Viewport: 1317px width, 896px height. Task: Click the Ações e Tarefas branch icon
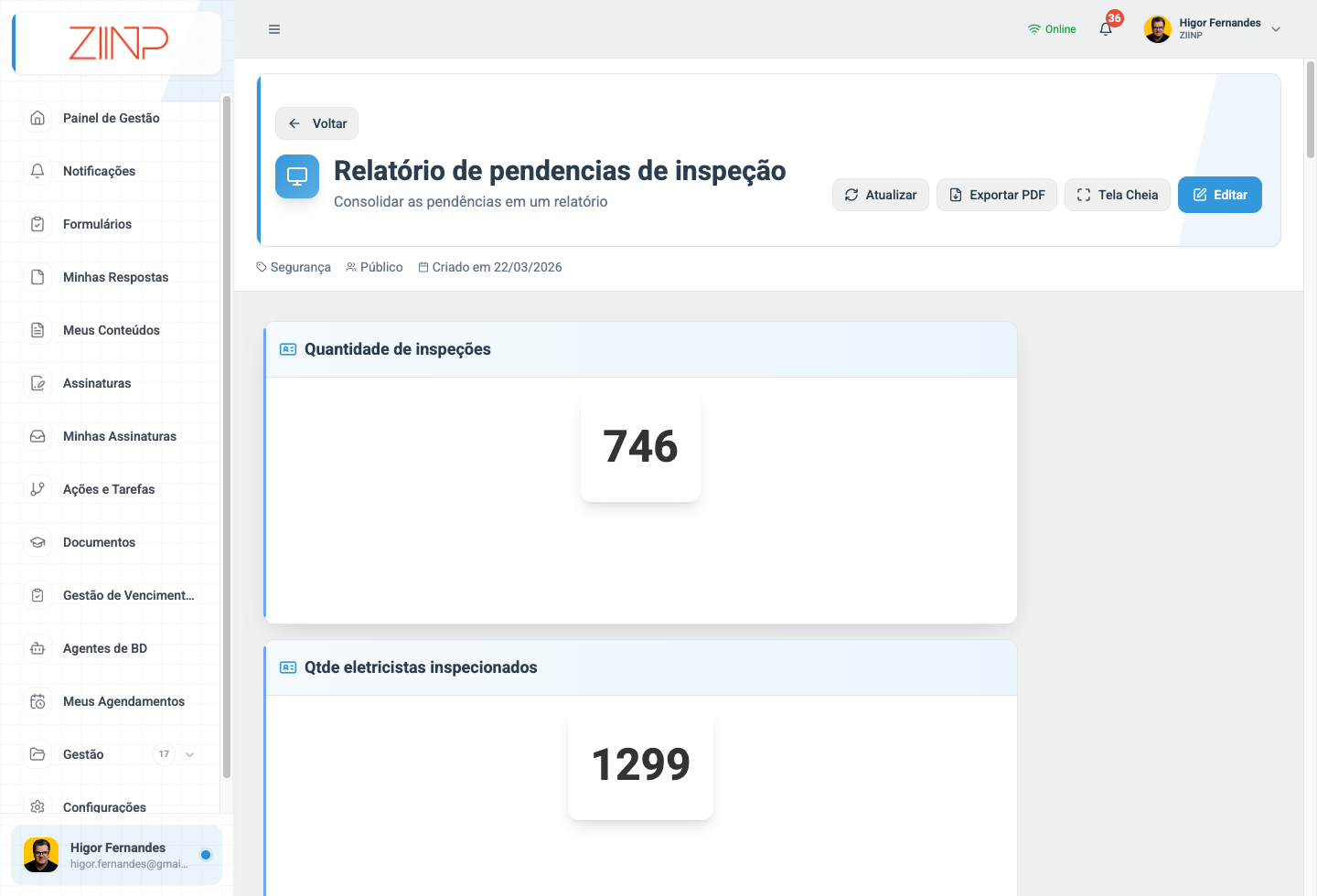[37, 489]
